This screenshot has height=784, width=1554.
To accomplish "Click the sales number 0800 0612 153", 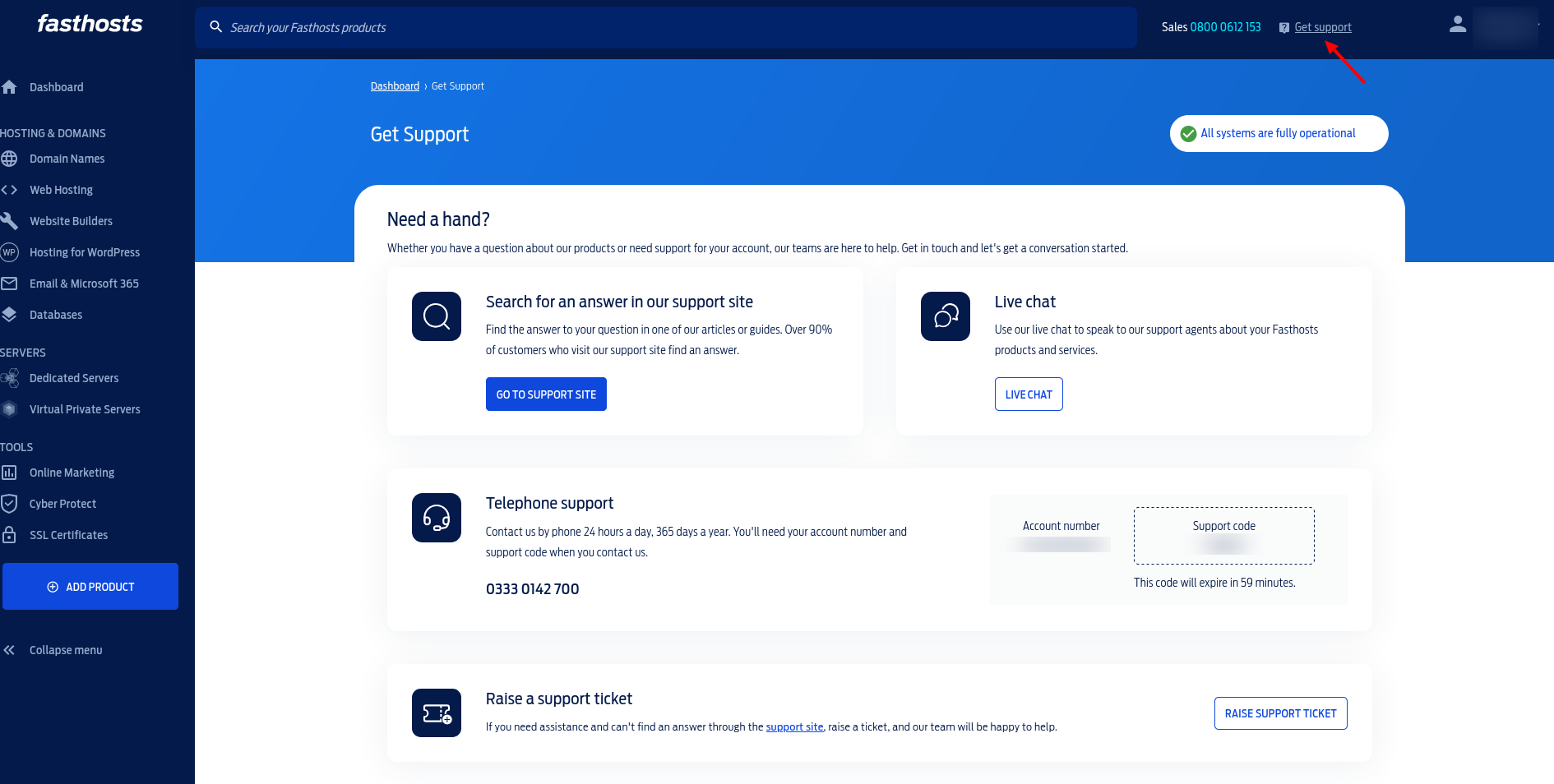I will point(1225,27).
